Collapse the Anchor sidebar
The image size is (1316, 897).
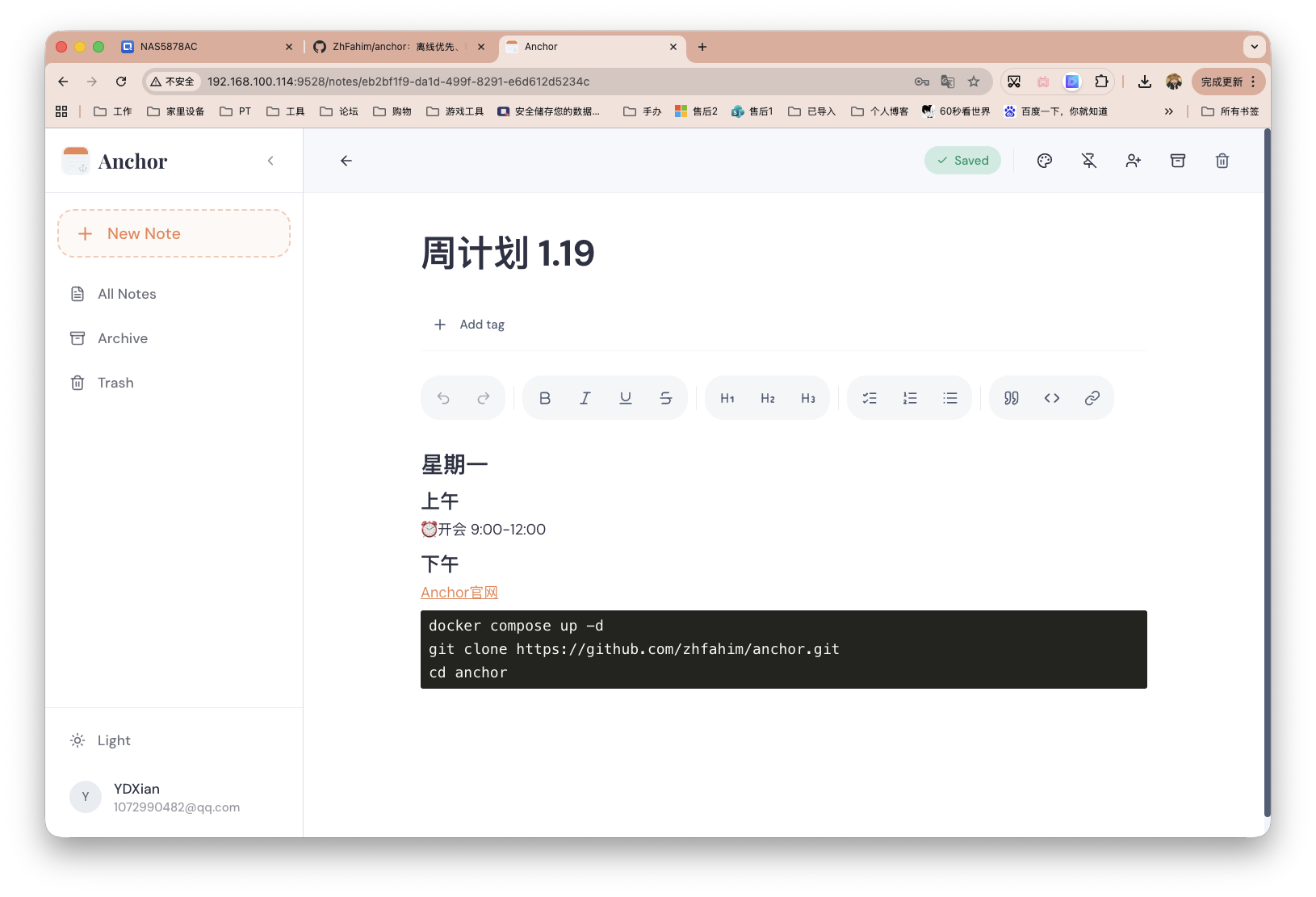(270, 161)
